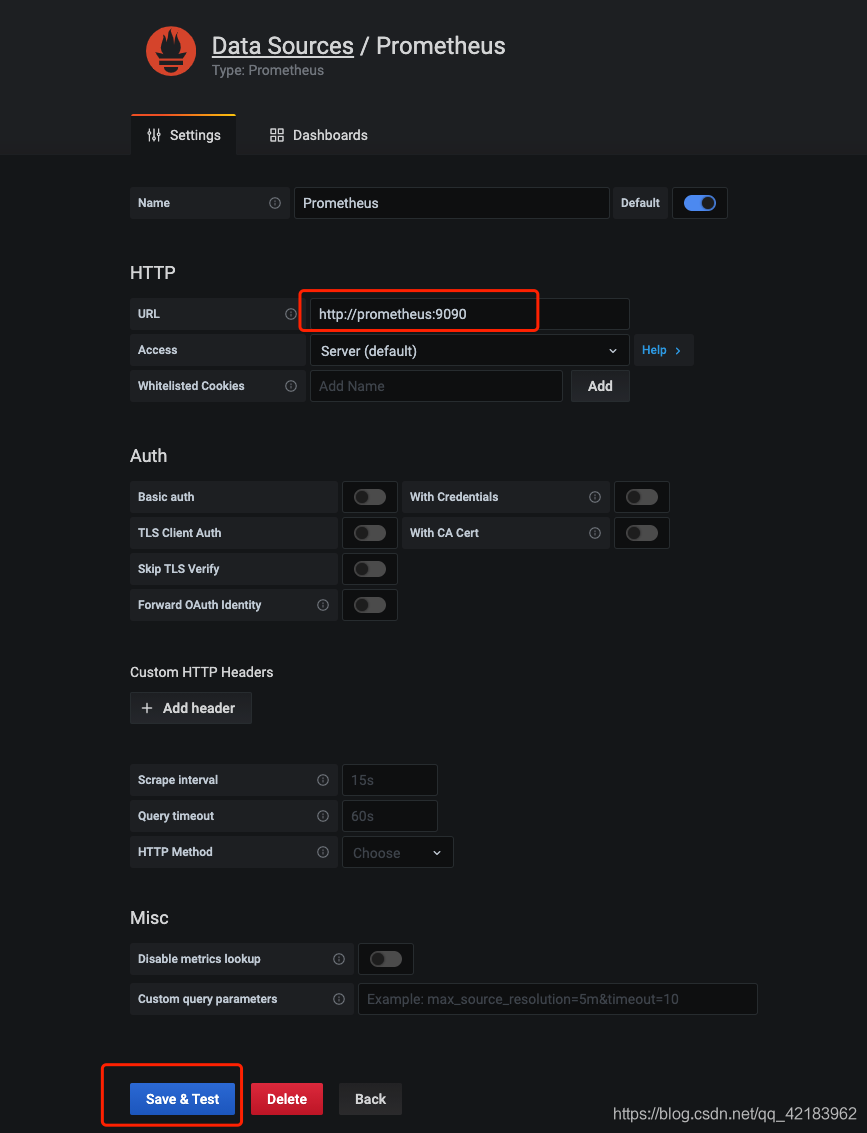Toggle the Default data source switch

[699, 203]
